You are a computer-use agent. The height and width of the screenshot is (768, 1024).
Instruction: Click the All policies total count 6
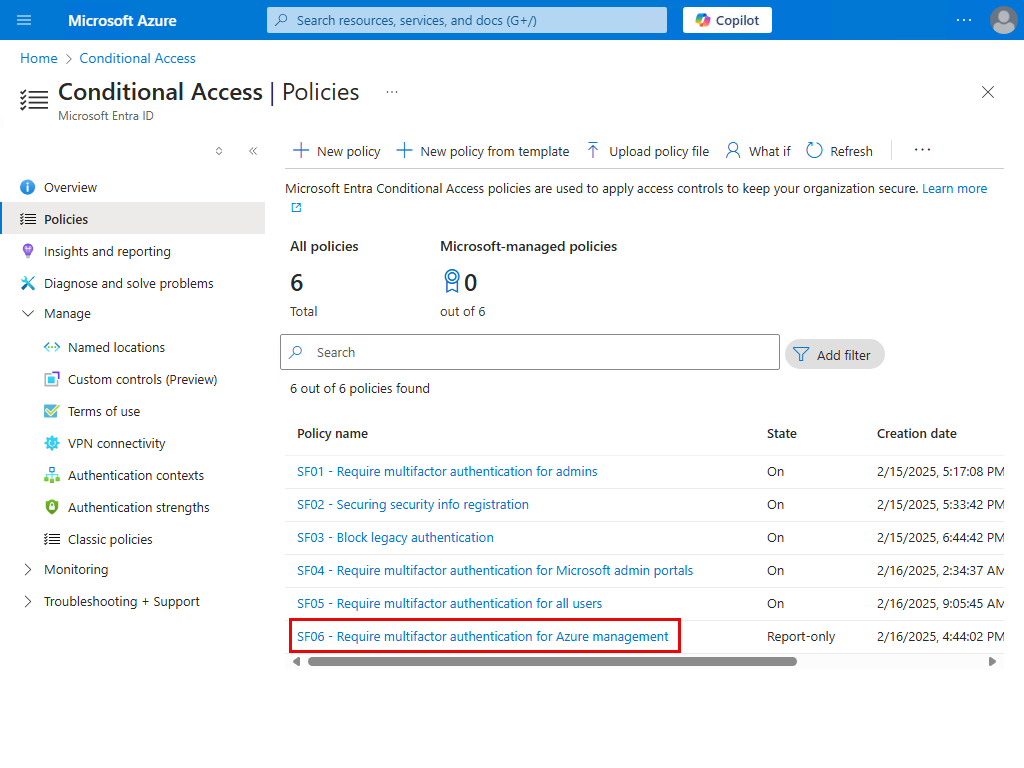click(x=296, y=283)
